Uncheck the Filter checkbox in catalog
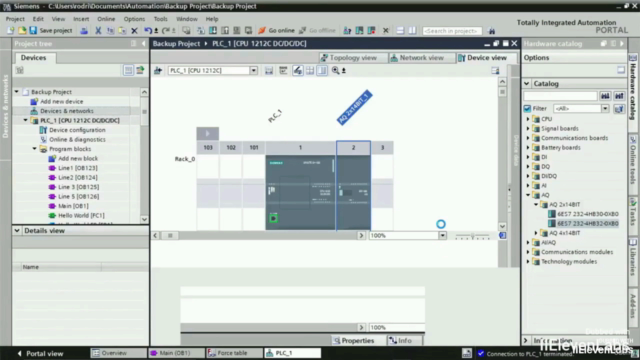 (527, 109)
